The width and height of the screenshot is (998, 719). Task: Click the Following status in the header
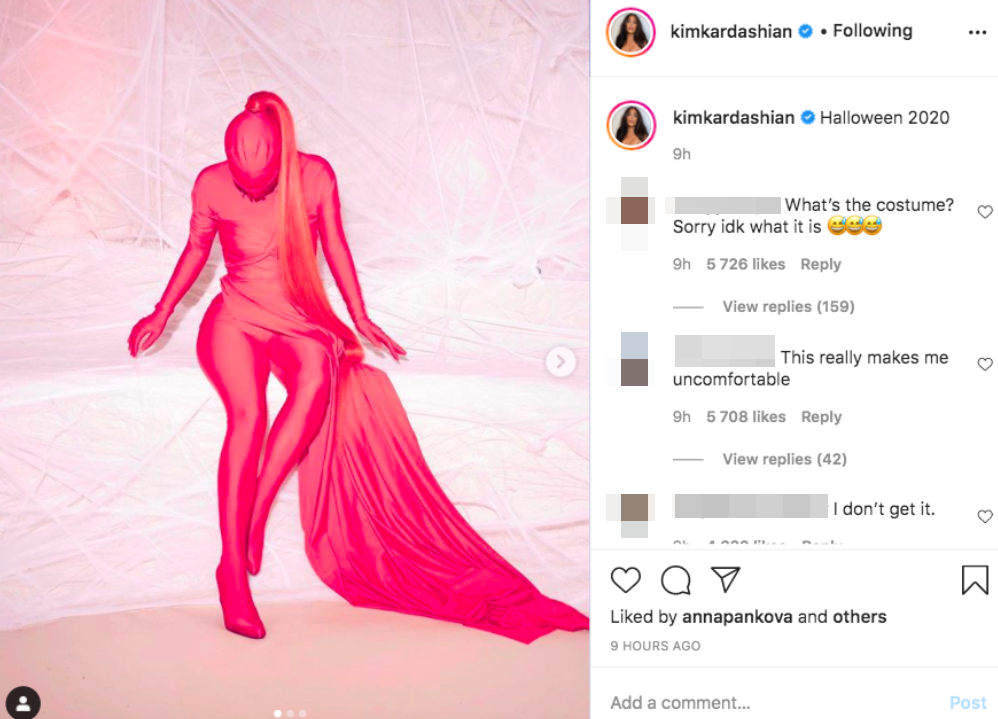coord(873,31)
